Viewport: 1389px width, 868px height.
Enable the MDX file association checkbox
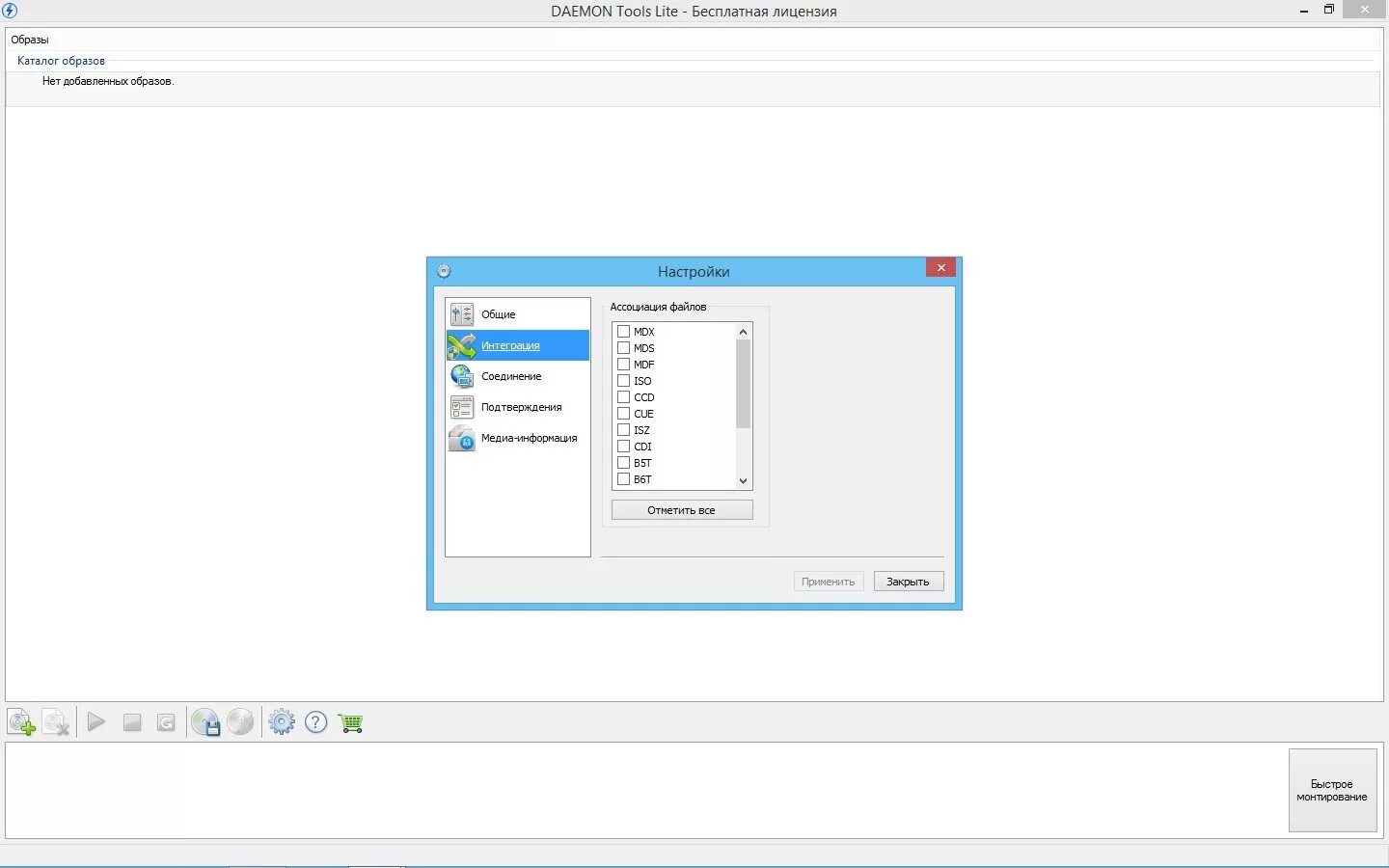tap(623, 331)
